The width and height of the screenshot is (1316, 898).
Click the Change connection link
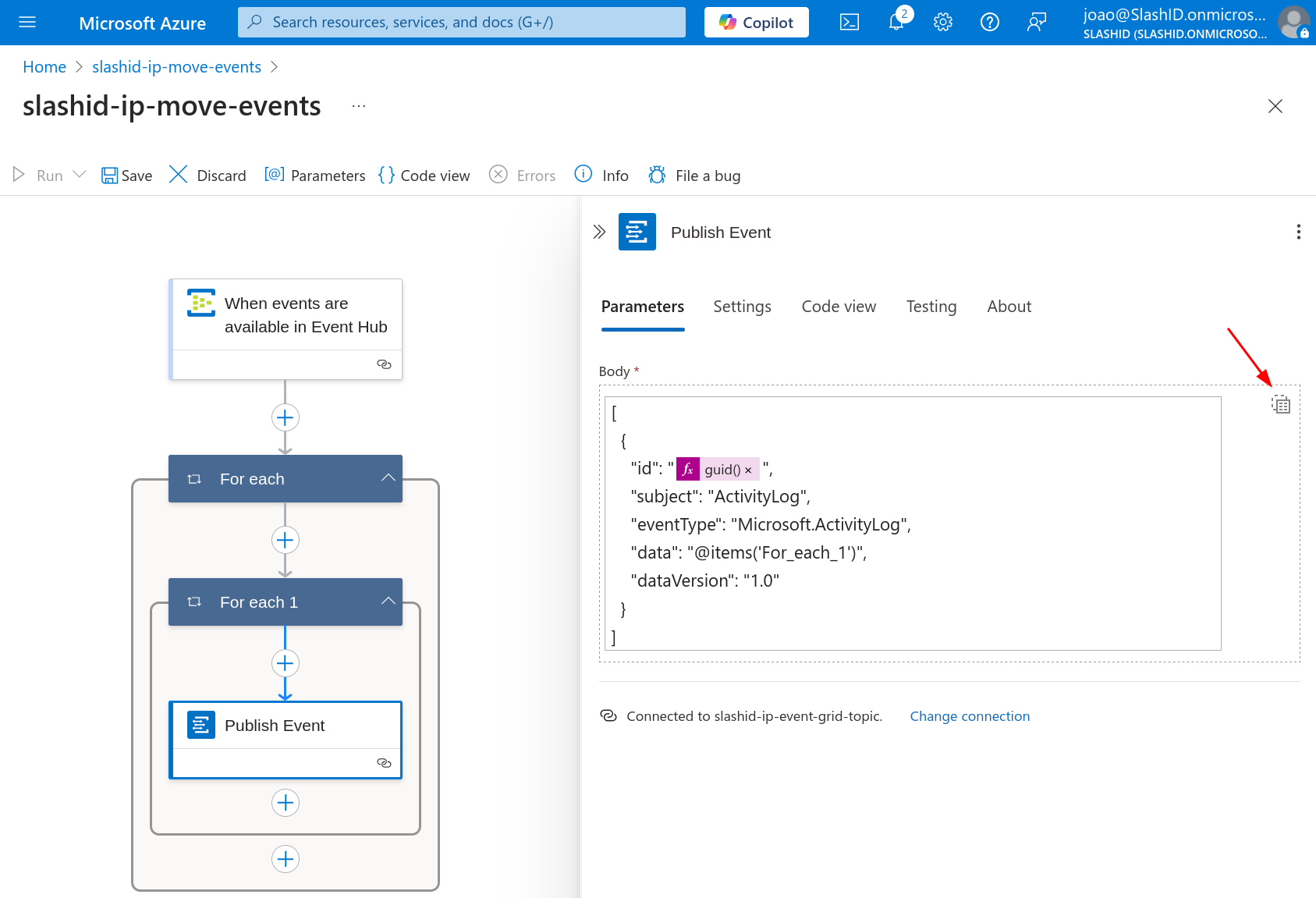970,716
